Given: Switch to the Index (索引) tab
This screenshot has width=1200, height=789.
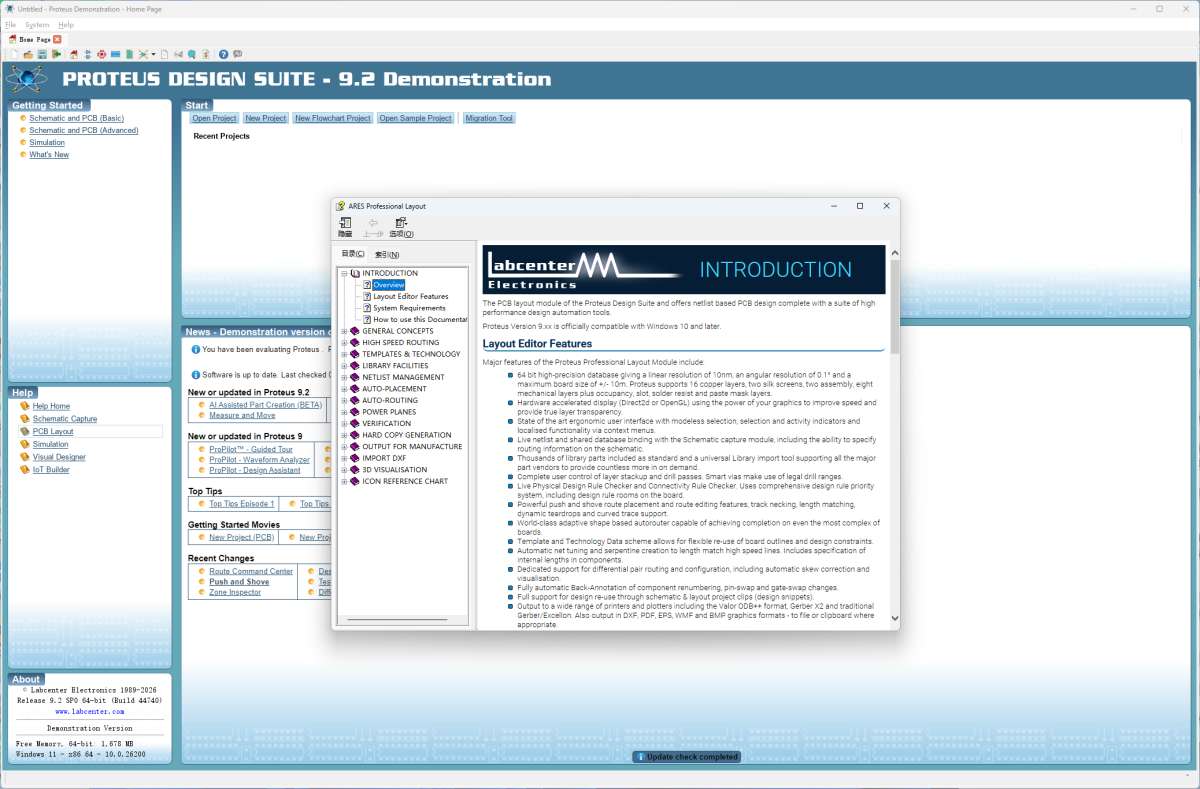Looking at the screenshot, I should [x=387, y=254].
